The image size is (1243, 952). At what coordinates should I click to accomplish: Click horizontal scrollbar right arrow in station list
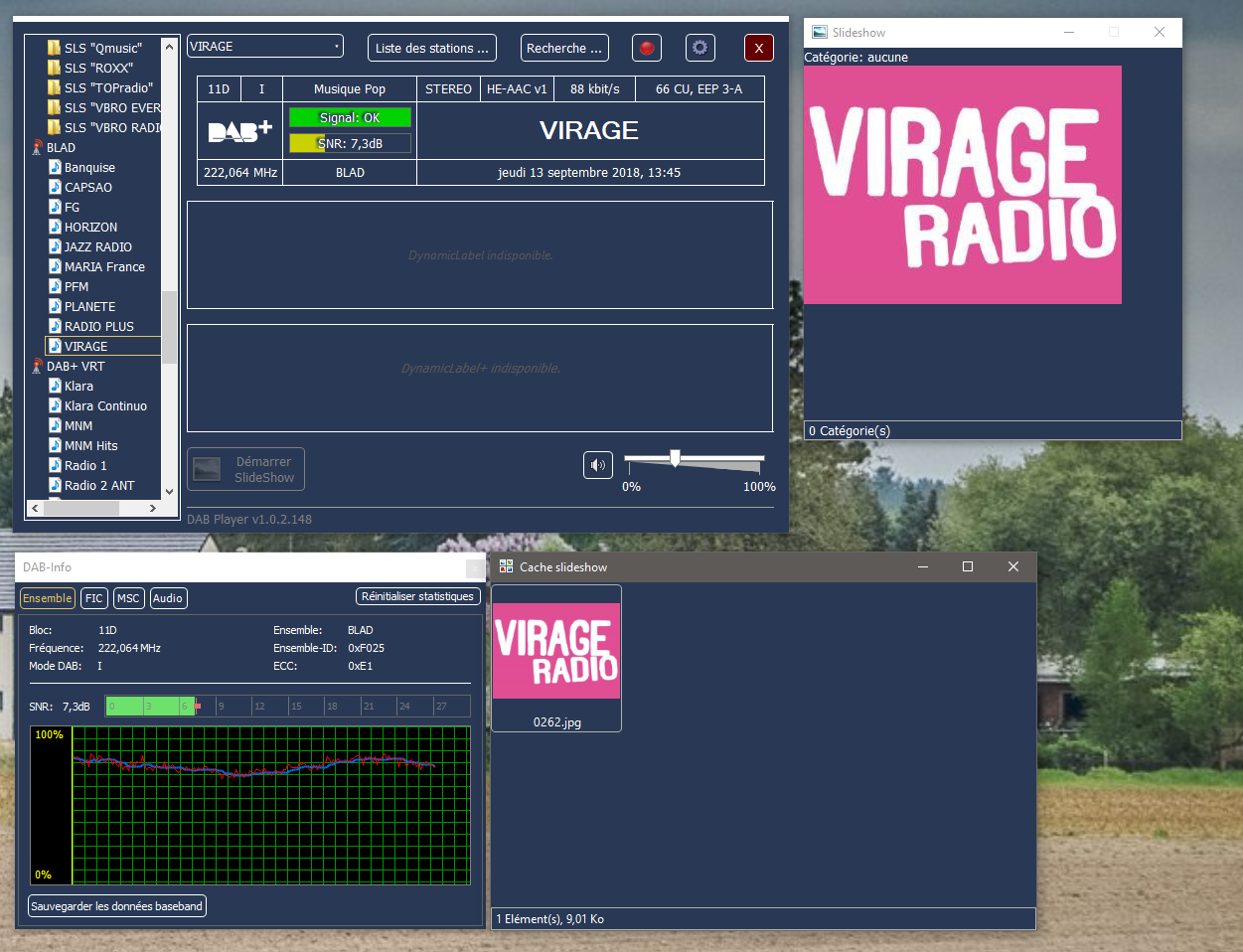coord(152,508)
